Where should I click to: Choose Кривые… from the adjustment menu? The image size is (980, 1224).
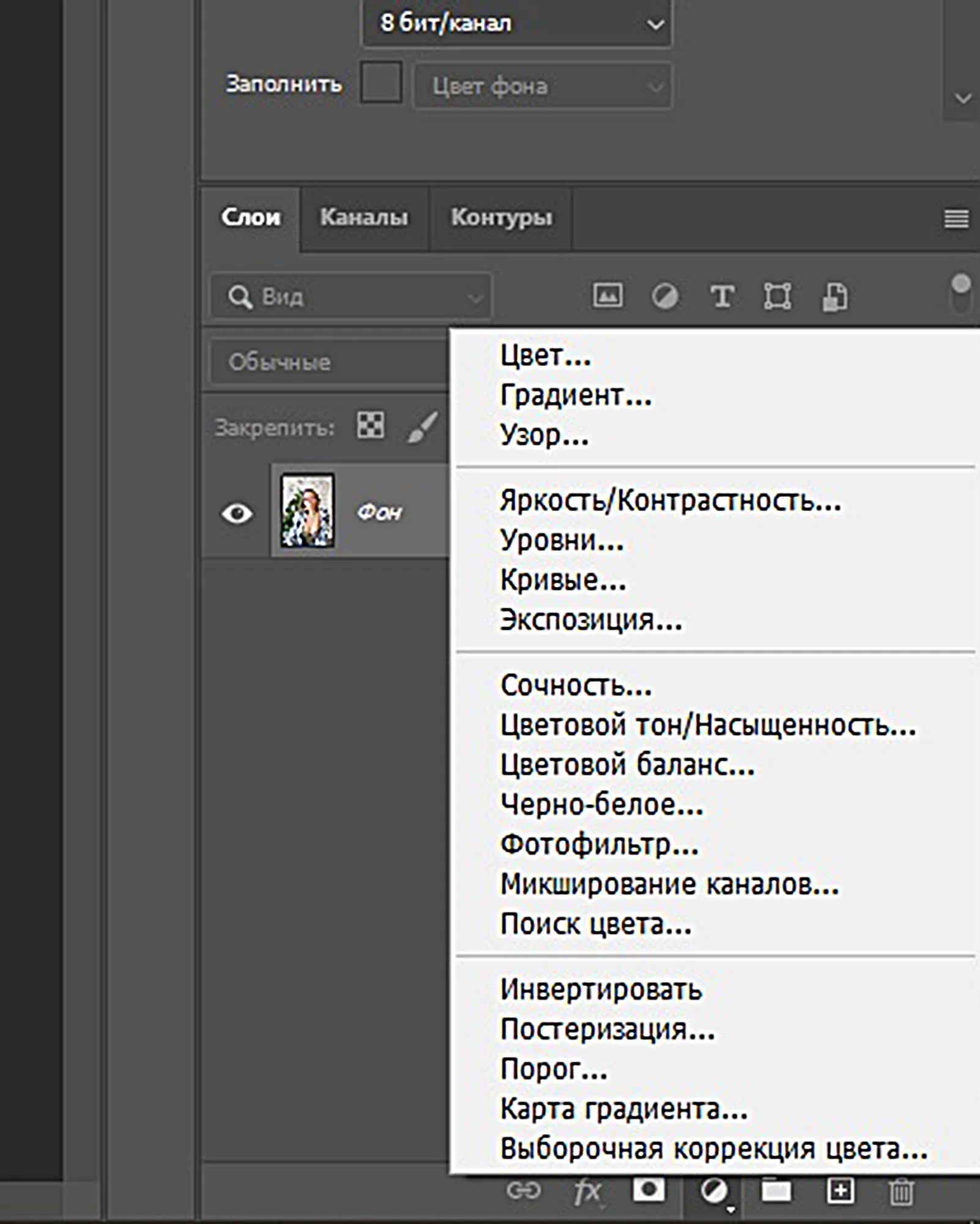tap(563, 580)
